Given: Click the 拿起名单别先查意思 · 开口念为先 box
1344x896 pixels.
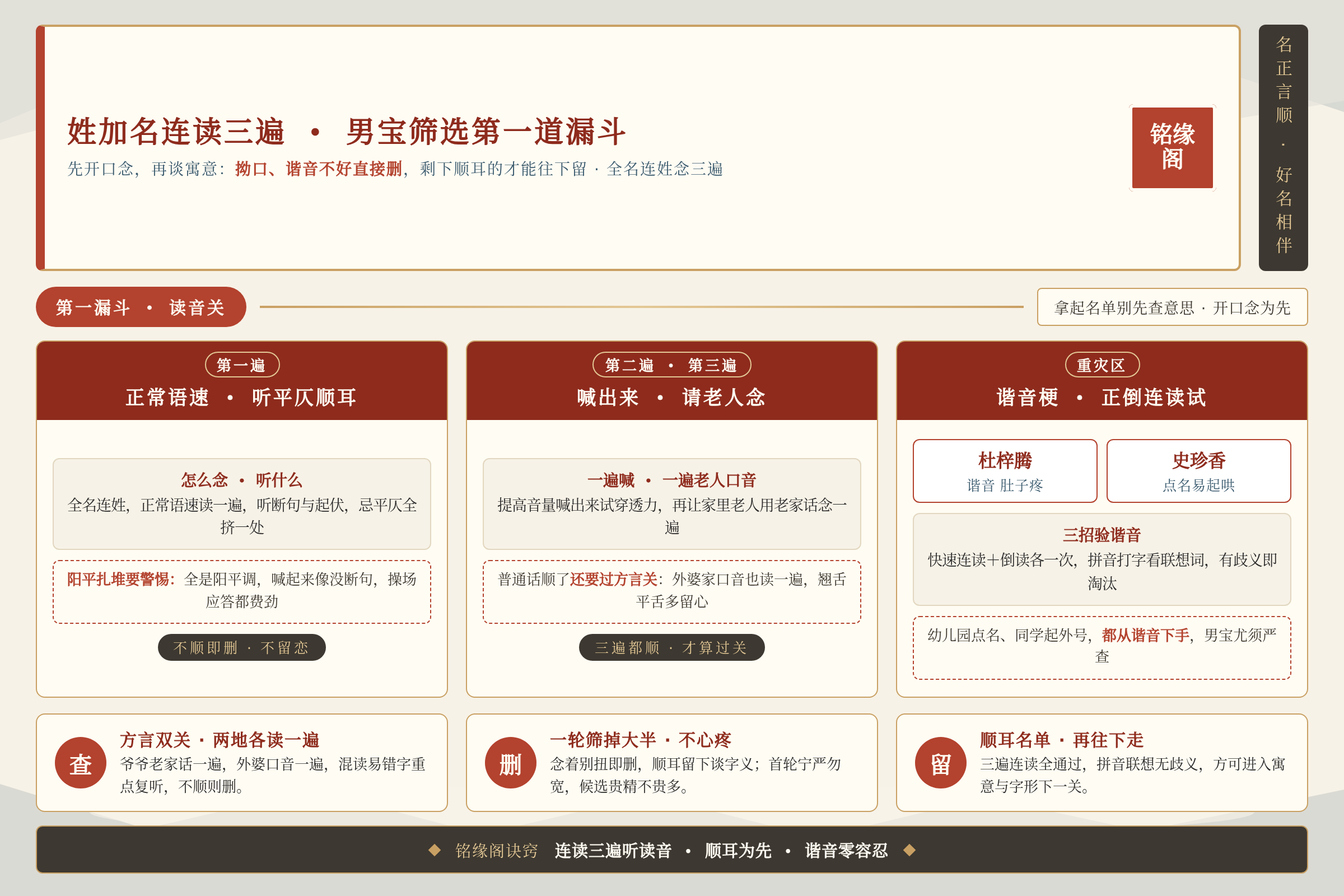Looking at the screenshot, I should (1172, 307).
